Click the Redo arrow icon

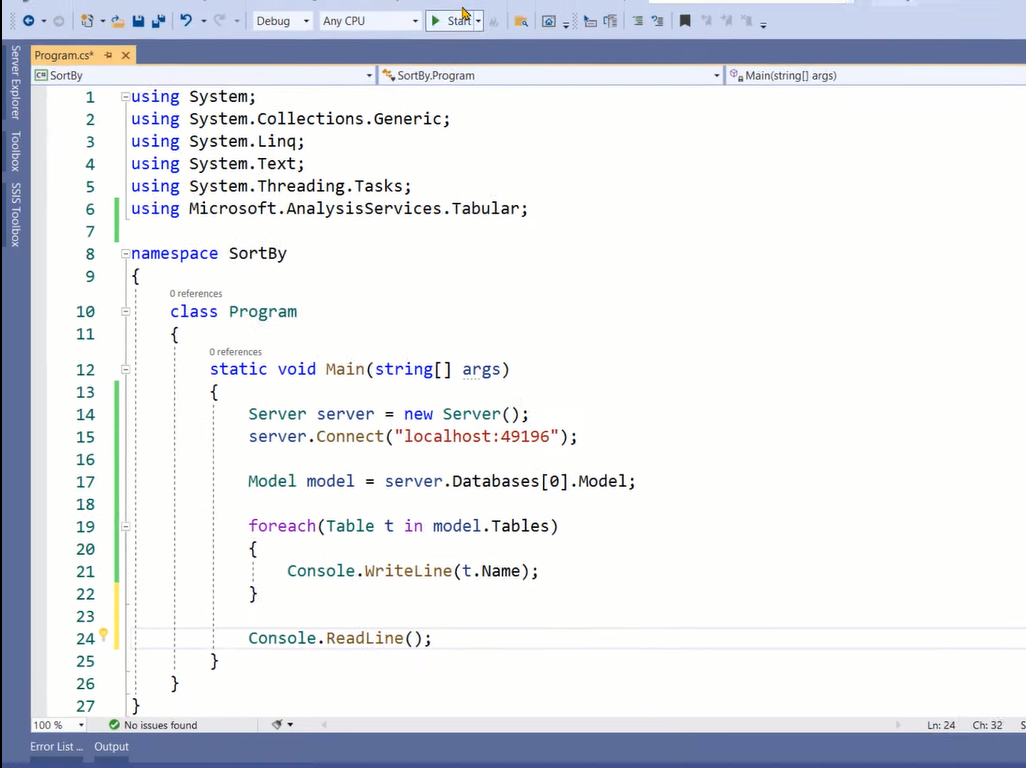[220, 21]
